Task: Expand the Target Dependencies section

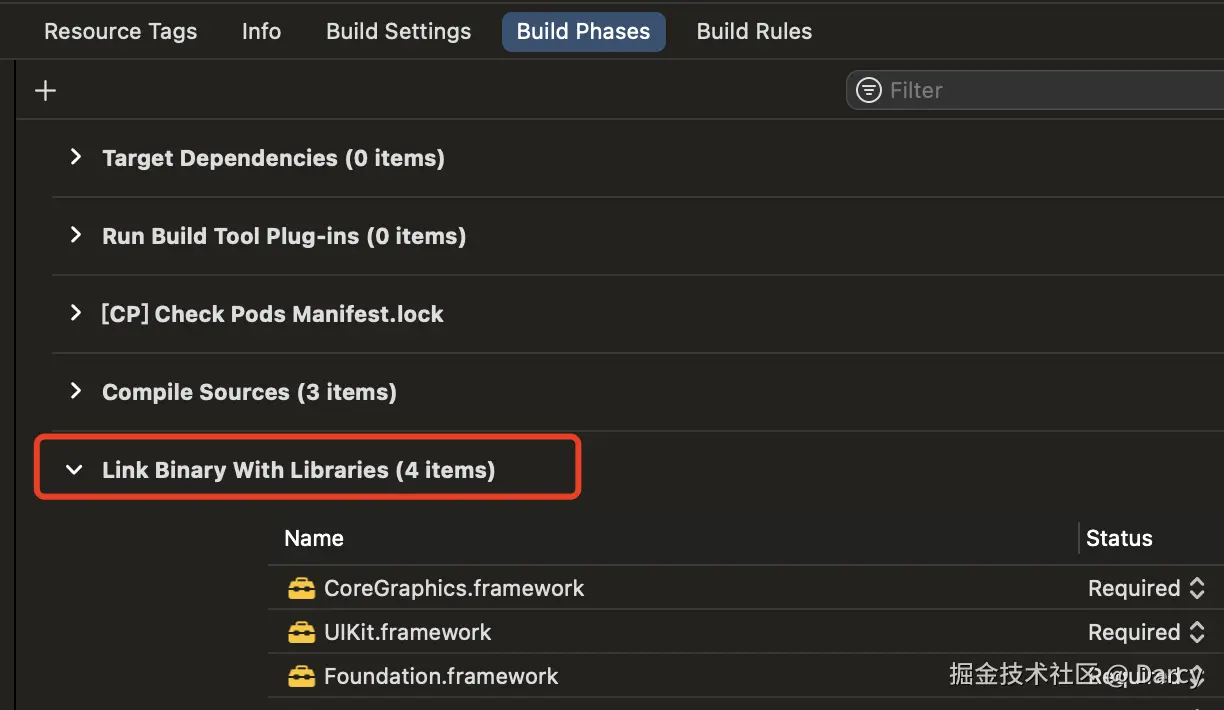Action: [x=75, y=157]
